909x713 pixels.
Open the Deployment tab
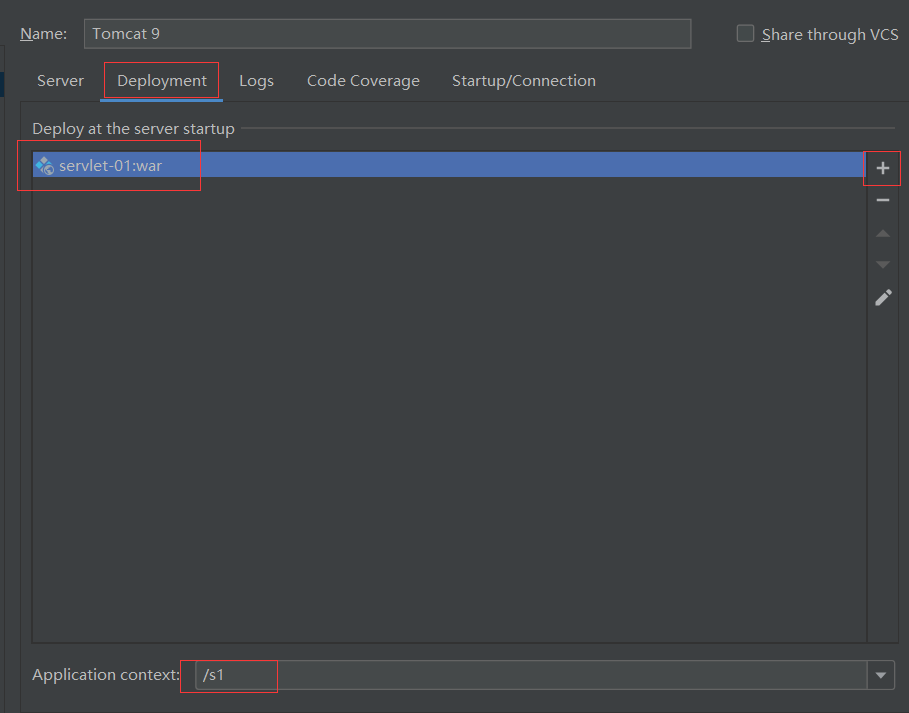[x=162, y=81]
